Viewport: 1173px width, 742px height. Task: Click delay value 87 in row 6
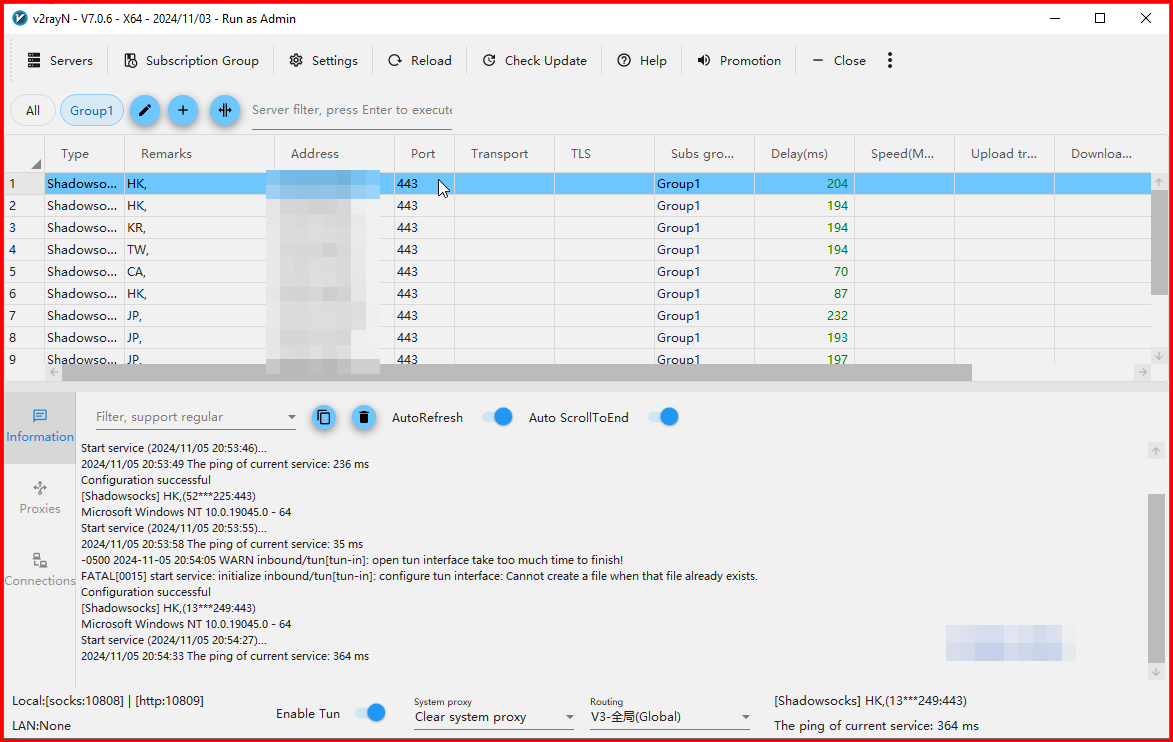click(x=841, y=293)
